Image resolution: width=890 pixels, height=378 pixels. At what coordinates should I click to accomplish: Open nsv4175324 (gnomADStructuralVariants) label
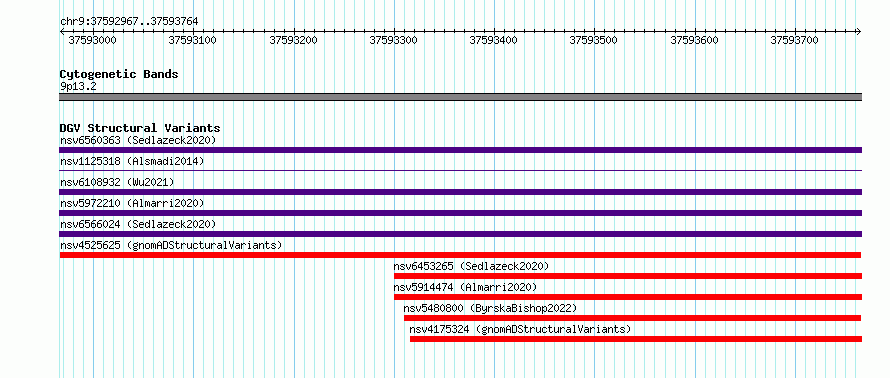tap(520, 329)
